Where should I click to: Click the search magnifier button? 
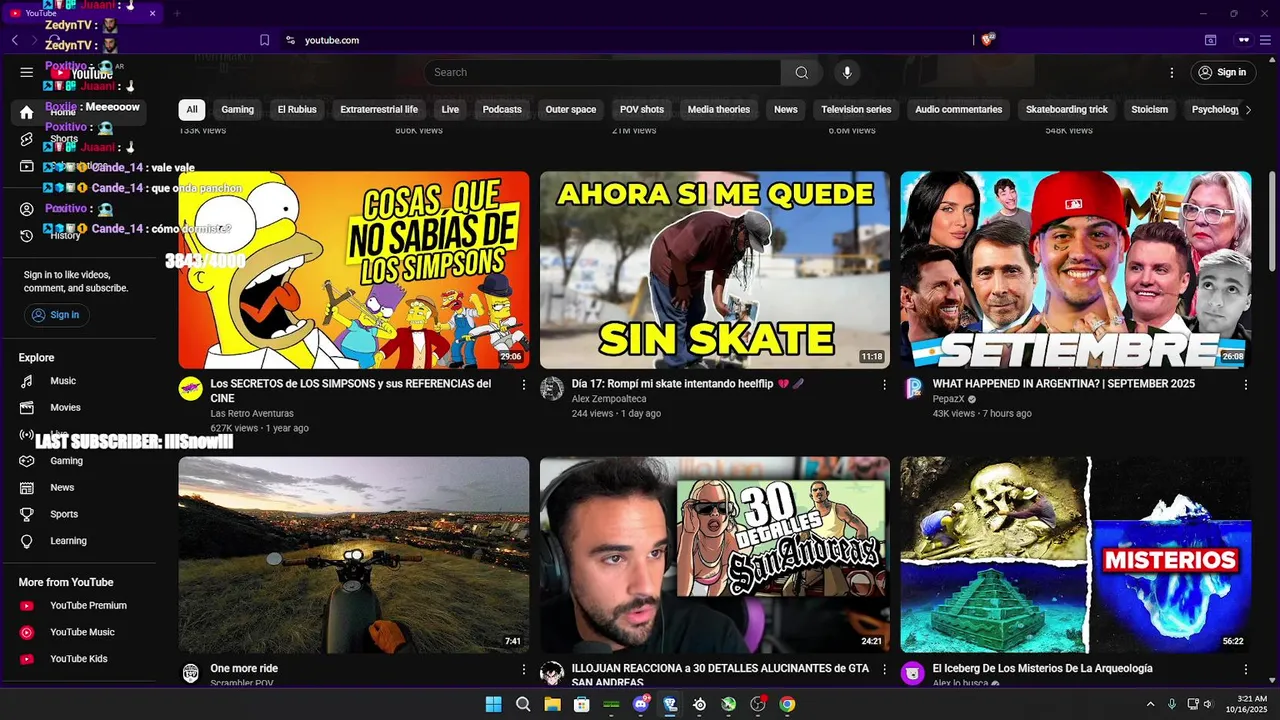pyautogui.click(x=801, y=72)
